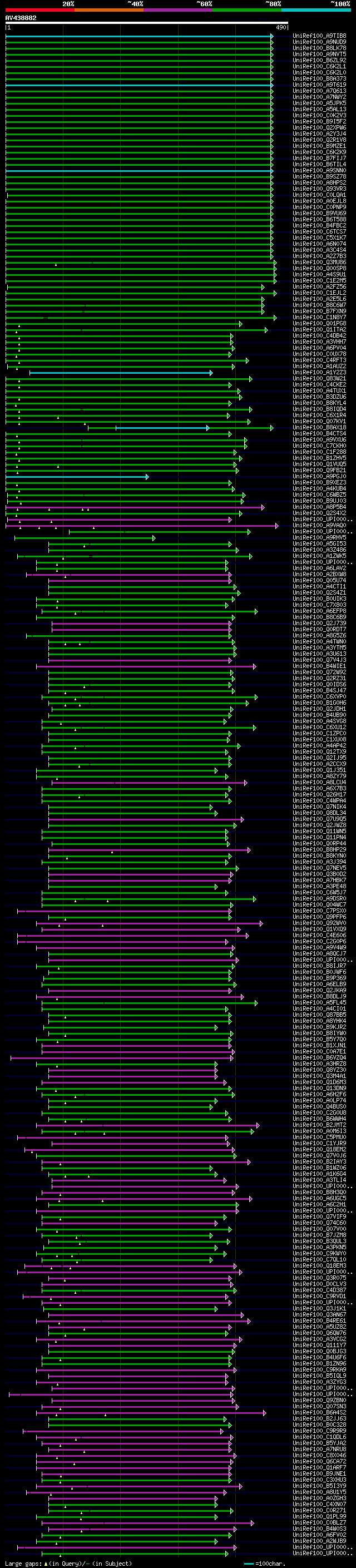Click the red identity color bar

click(39, 11)
